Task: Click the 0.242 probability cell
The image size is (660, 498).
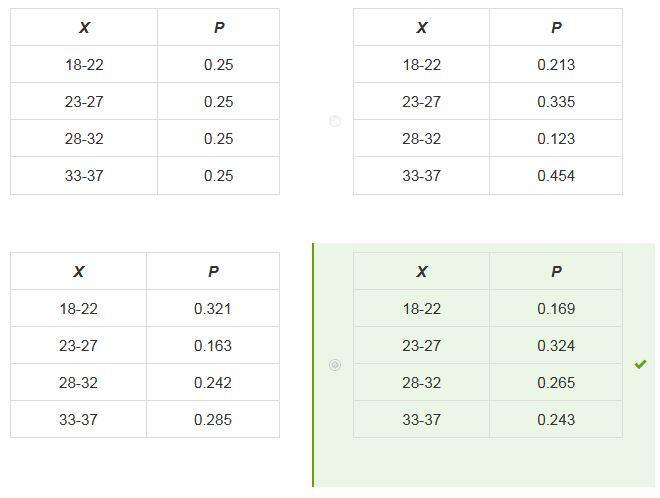Action: (213, 383)
